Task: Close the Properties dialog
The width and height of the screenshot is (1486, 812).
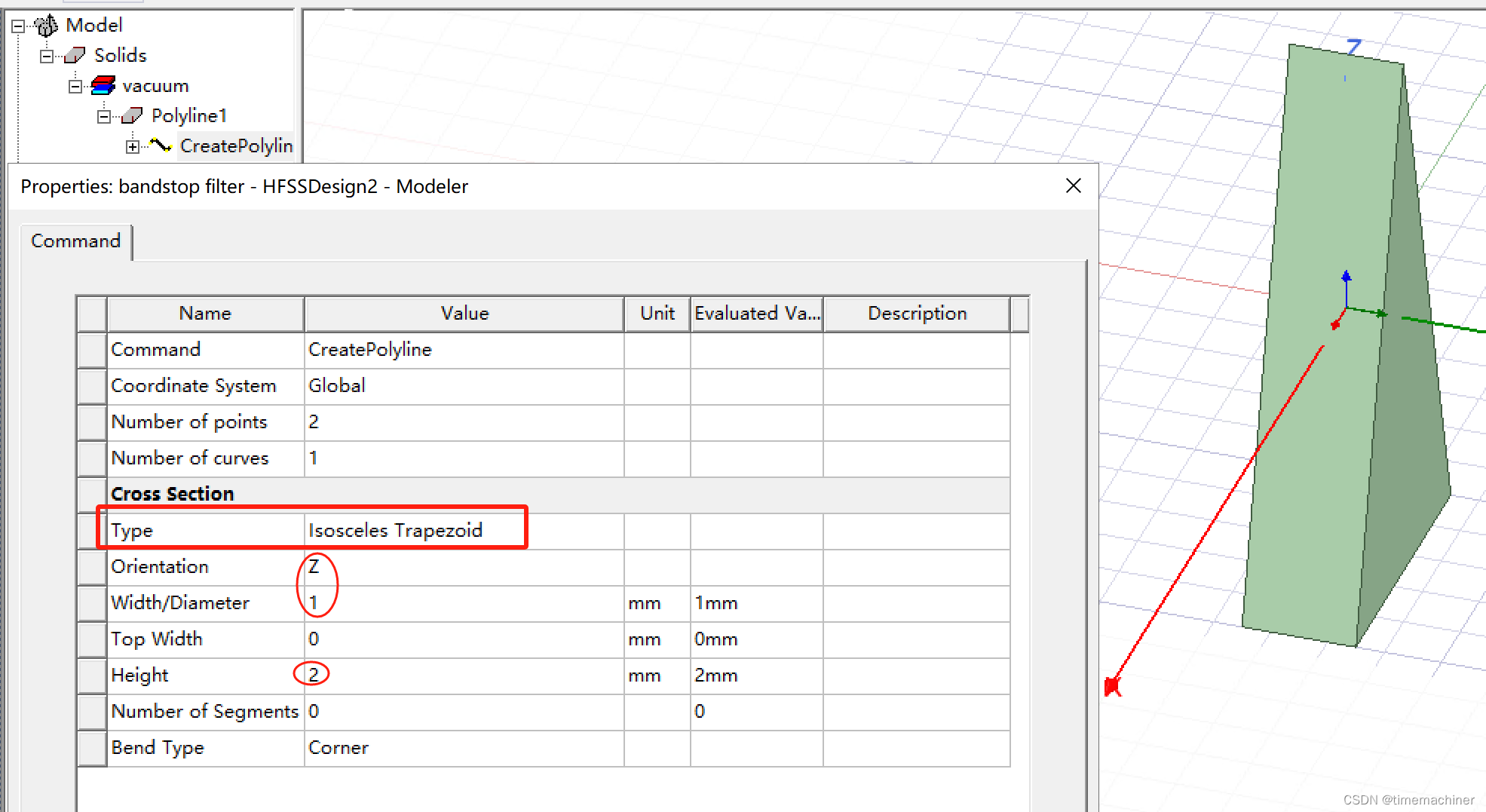Action: [1073, 185]
